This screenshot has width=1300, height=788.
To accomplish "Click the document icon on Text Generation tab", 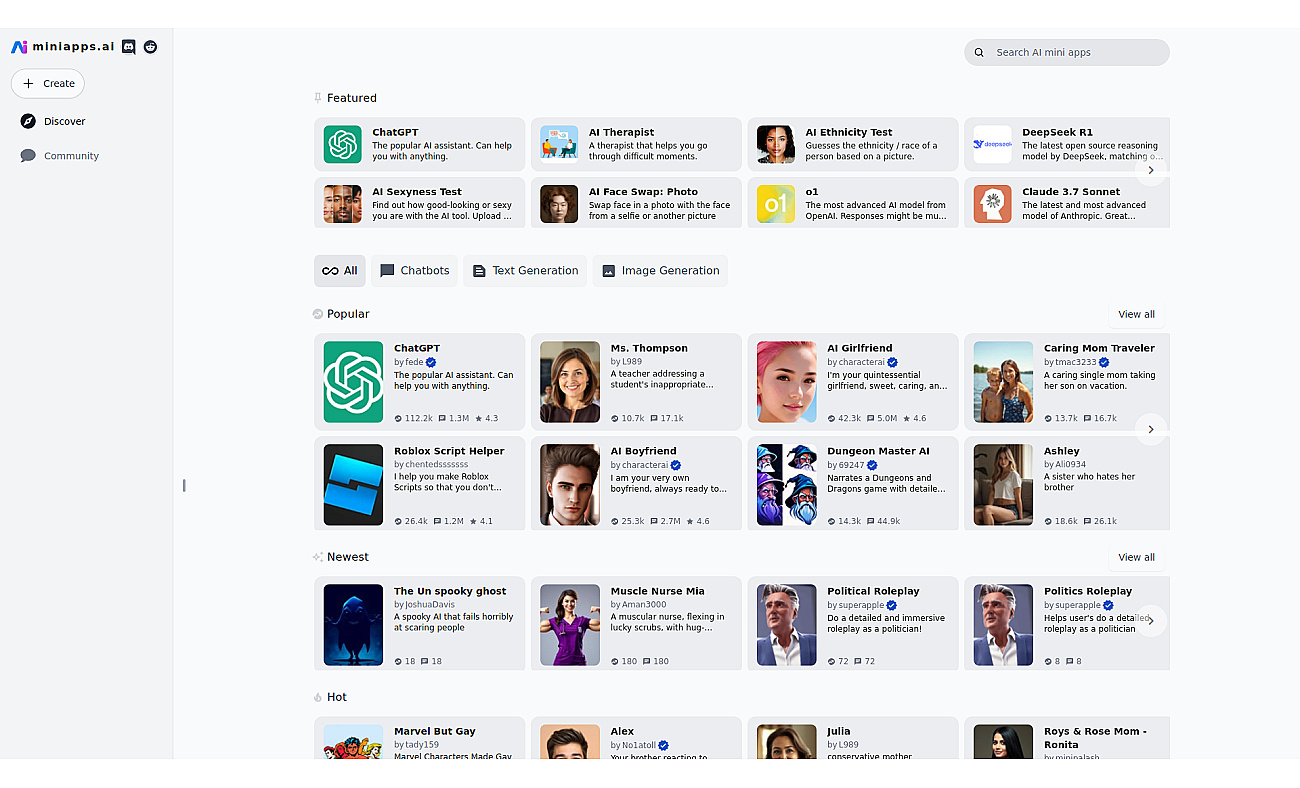I will click(x=479, y=271).
